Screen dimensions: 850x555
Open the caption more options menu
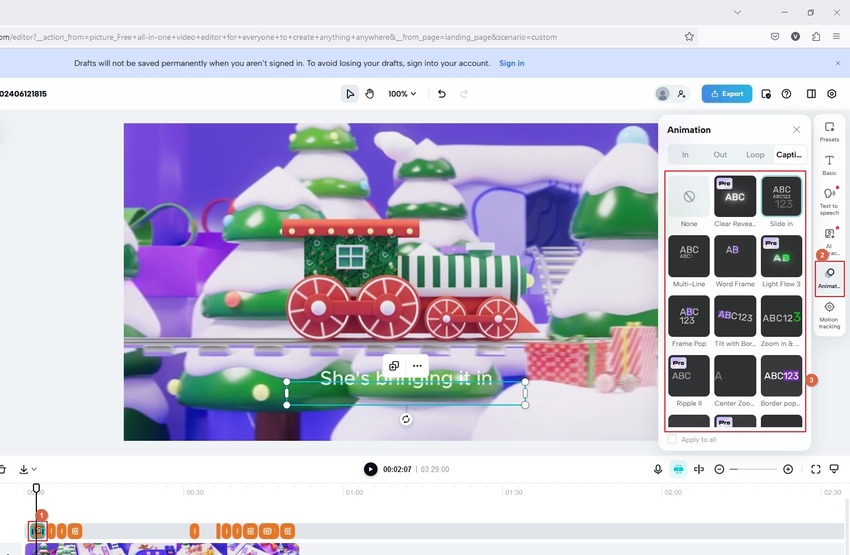417,366
